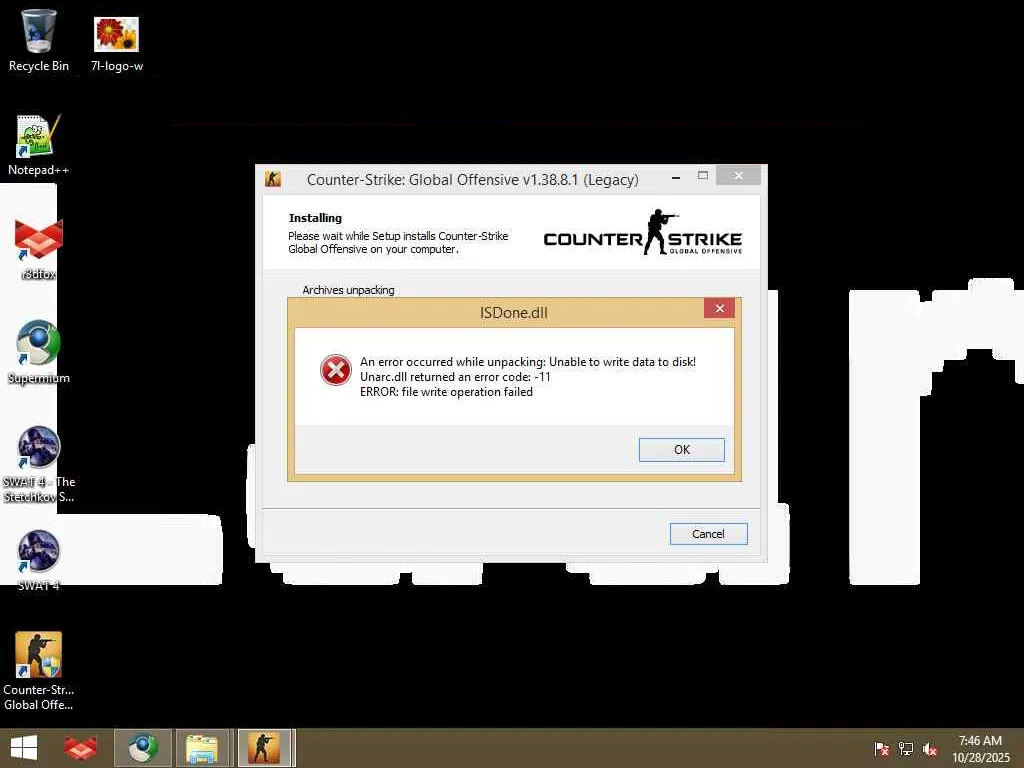Open the Recycle Bin desktop icon
The image size is (1024, 768).
[39, 40]
